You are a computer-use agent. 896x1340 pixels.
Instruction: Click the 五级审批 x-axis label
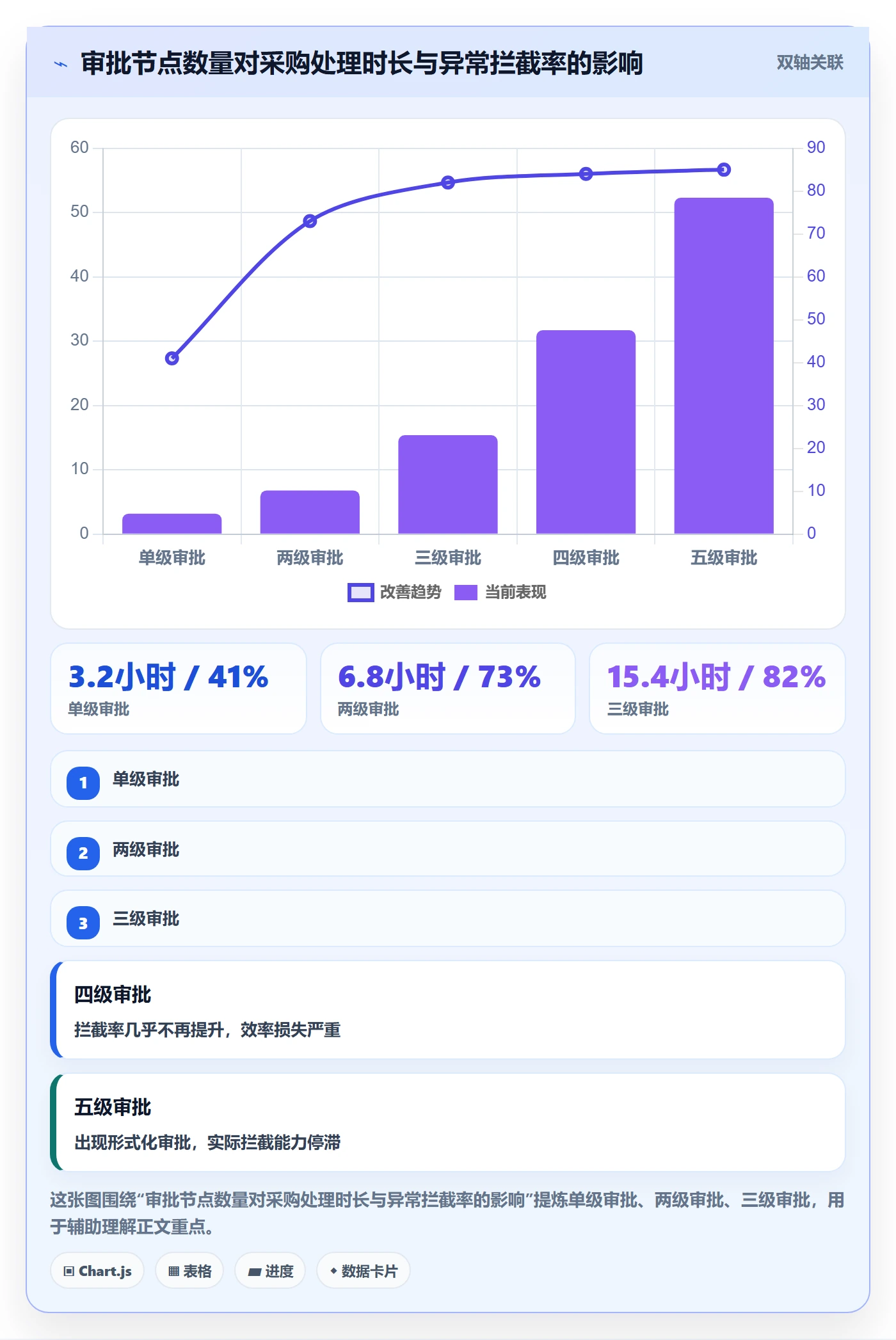(724, 558)
